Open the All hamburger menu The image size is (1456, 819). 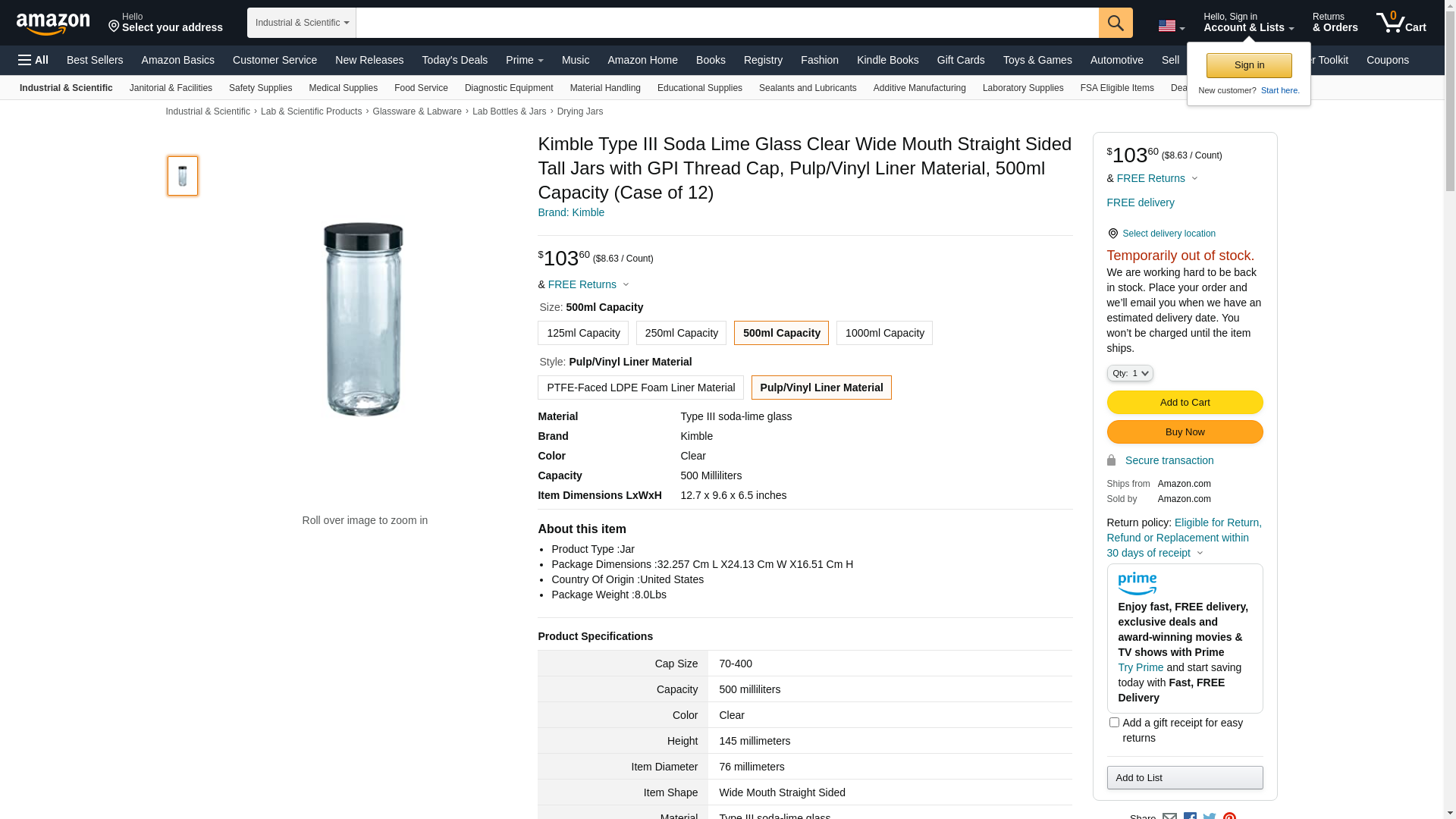[33, 60]
